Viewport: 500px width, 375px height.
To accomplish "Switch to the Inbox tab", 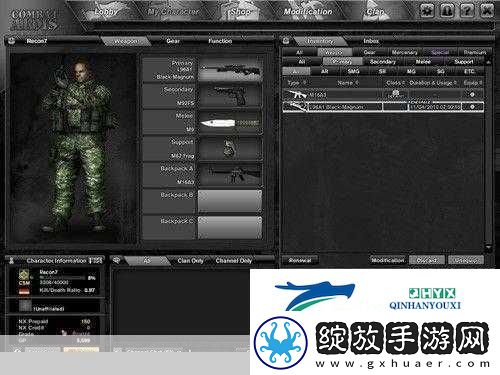I will [371, 41].
